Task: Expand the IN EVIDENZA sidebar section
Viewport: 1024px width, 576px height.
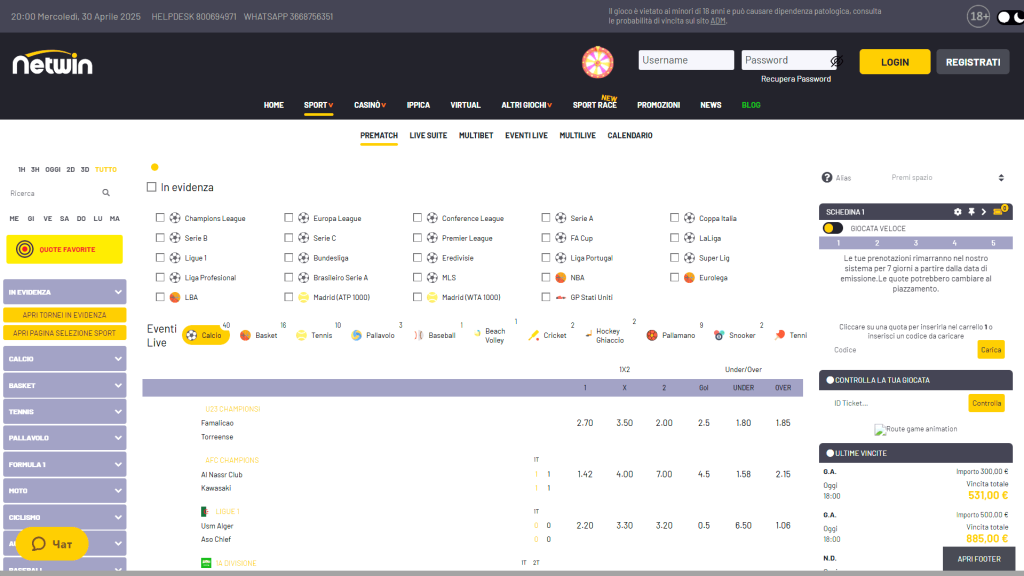Action: pos(64,291)
